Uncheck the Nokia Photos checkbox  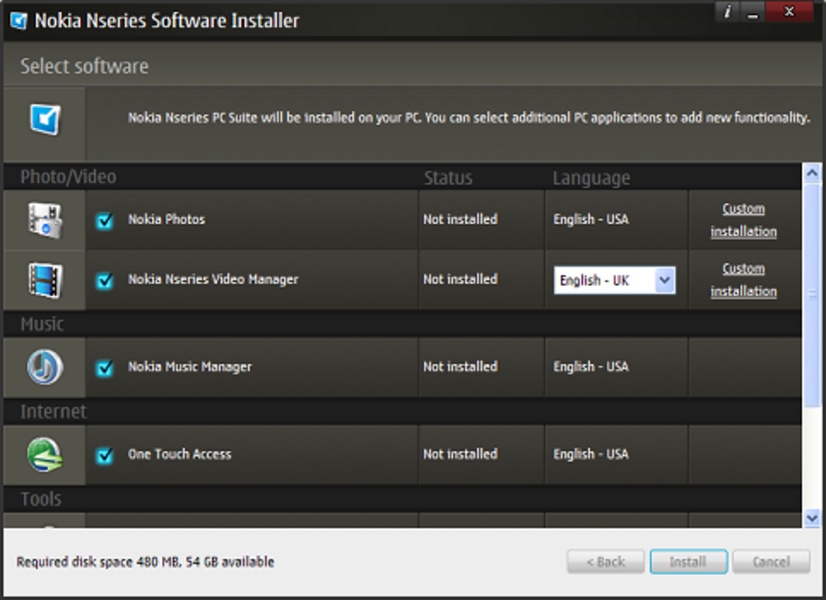pyautogui.click(x=105, y=221)
